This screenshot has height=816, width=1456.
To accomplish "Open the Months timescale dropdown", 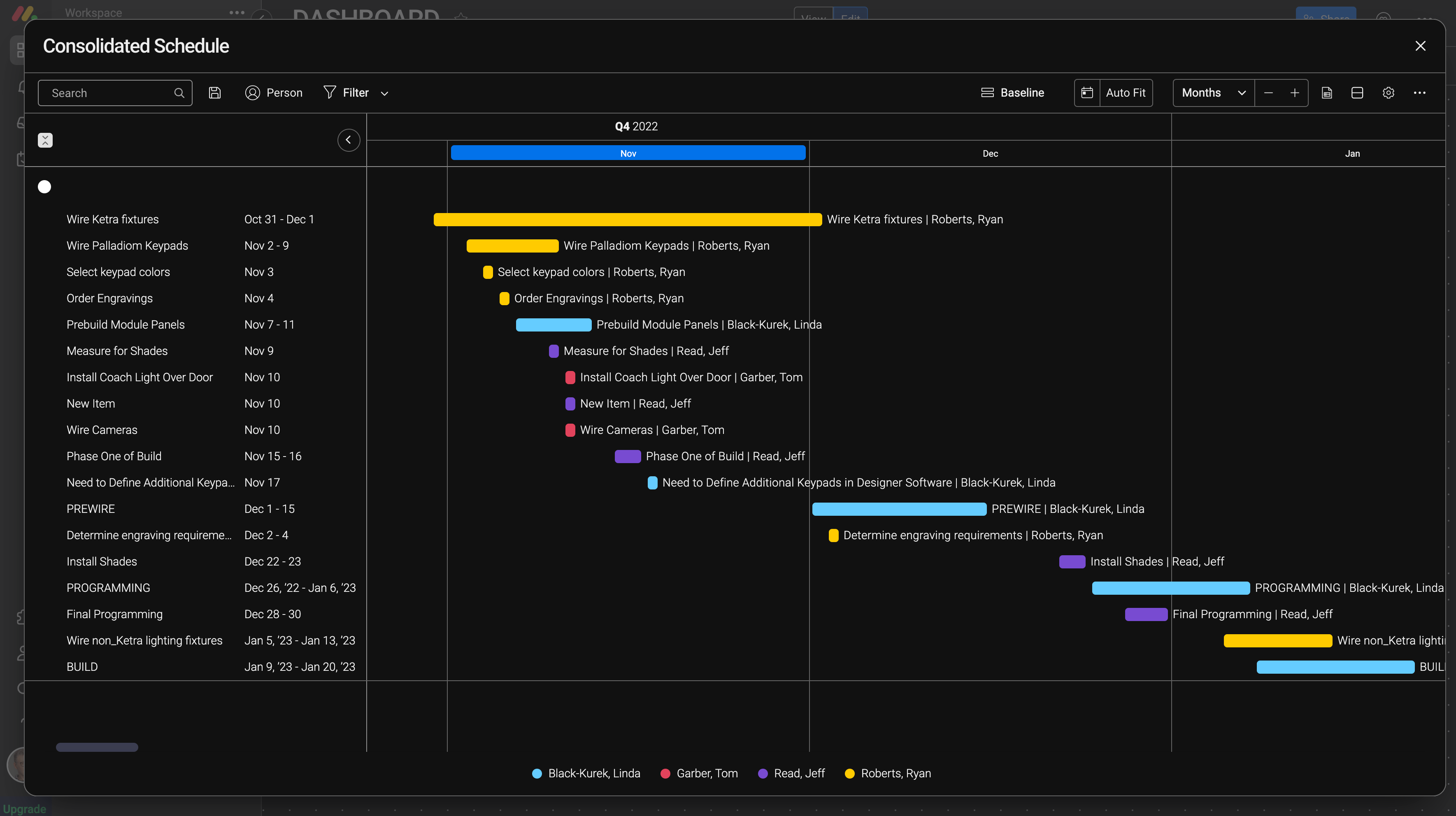I will point(1214,93).
